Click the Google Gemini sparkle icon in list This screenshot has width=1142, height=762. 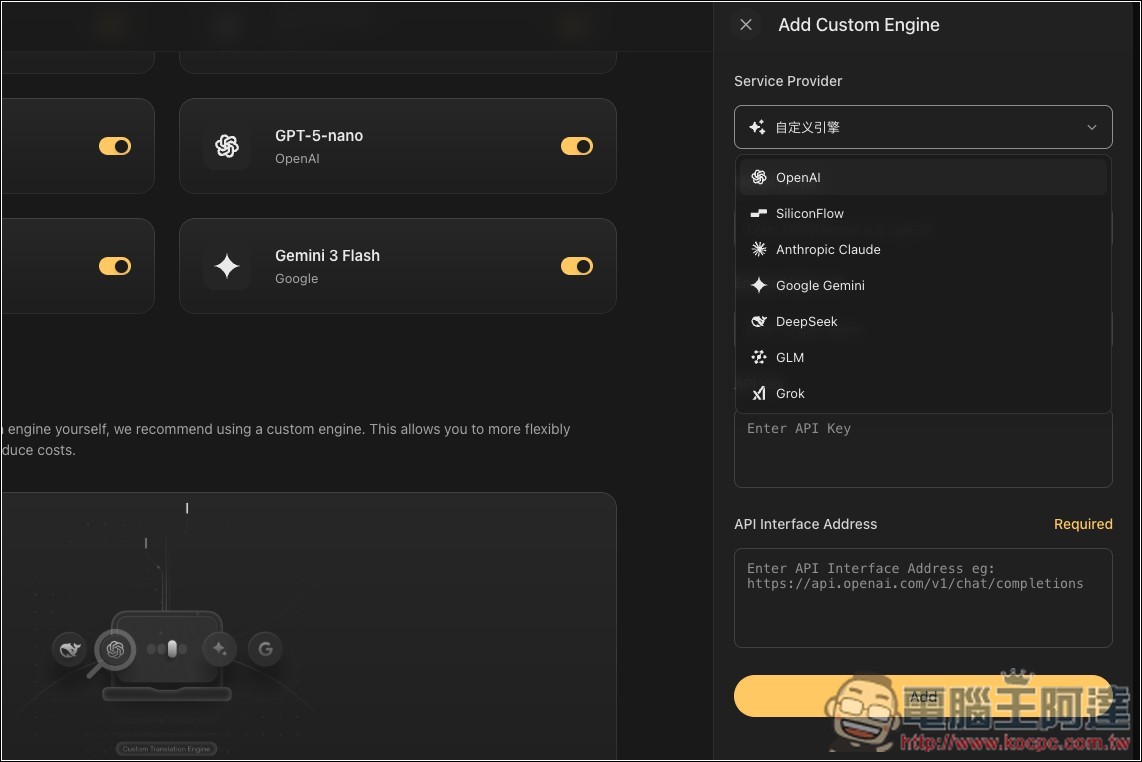click(759, 286)
